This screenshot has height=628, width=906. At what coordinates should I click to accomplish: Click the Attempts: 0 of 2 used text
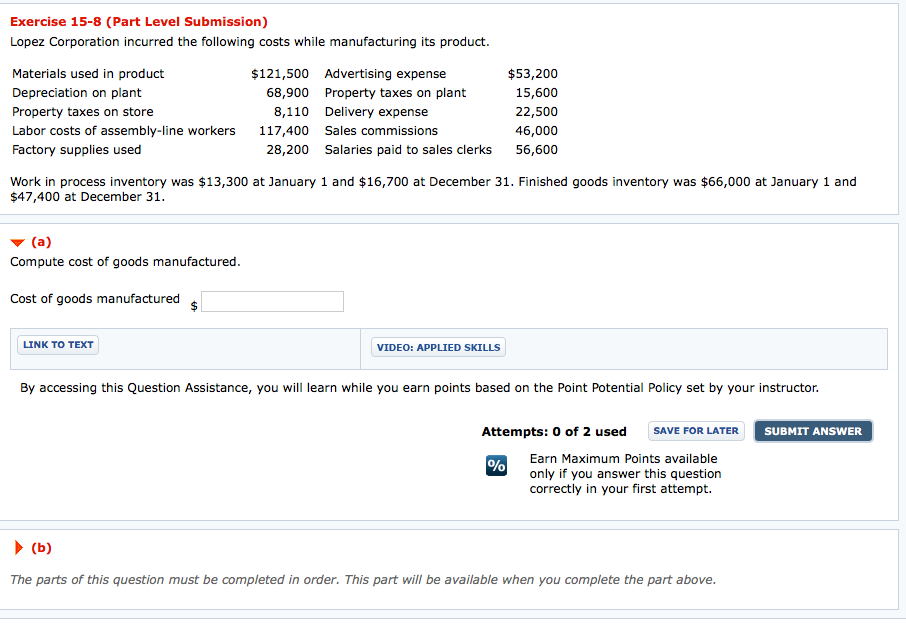click(x=554, y=432)
